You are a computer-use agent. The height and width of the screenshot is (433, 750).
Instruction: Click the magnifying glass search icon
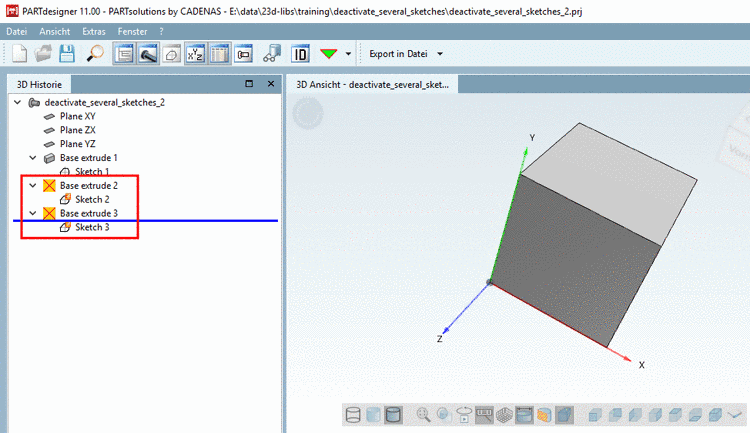tap(95, 54)
